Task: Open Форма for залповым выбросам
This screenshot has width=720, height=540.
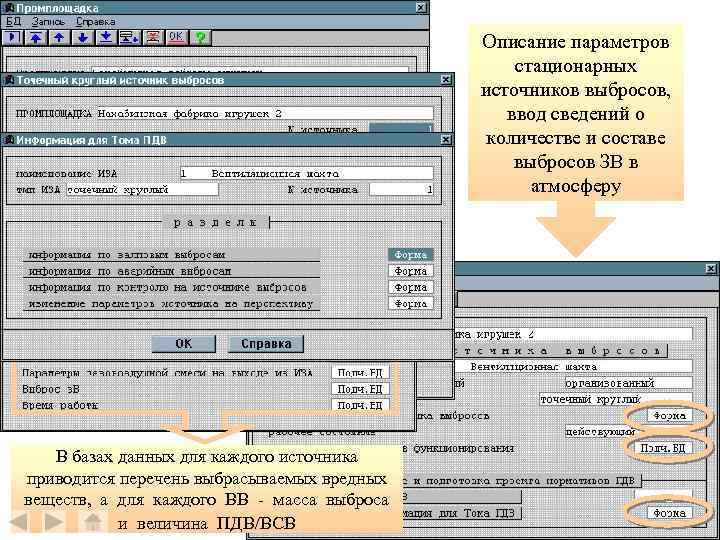Action: (x=411, y=255)
